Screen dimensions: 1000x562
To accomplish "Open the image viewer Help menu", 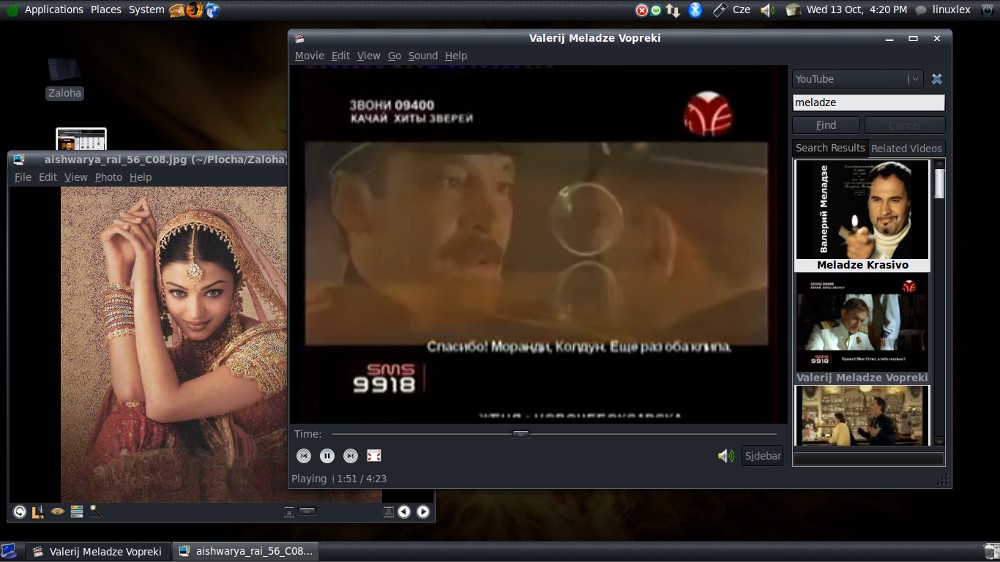I will [x=140, y=177].
